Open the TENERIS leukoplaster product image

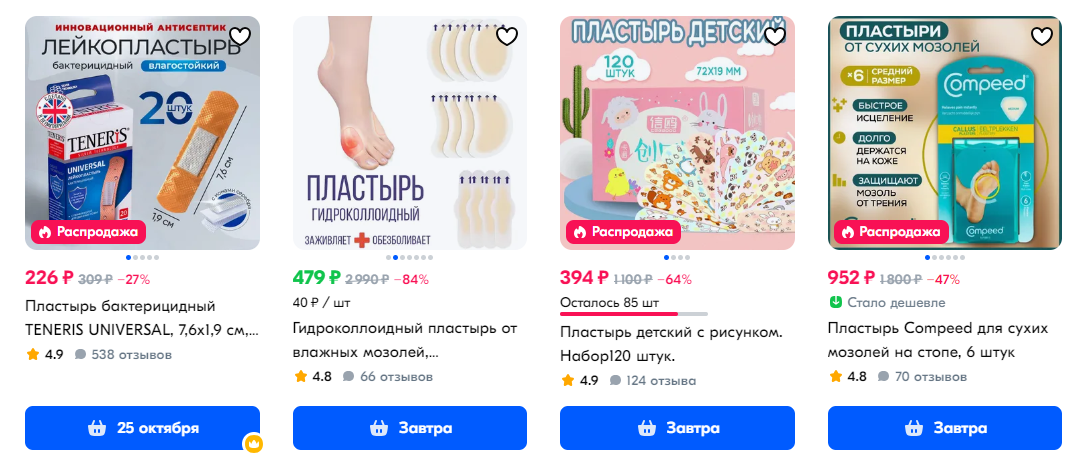coord(143,133)
